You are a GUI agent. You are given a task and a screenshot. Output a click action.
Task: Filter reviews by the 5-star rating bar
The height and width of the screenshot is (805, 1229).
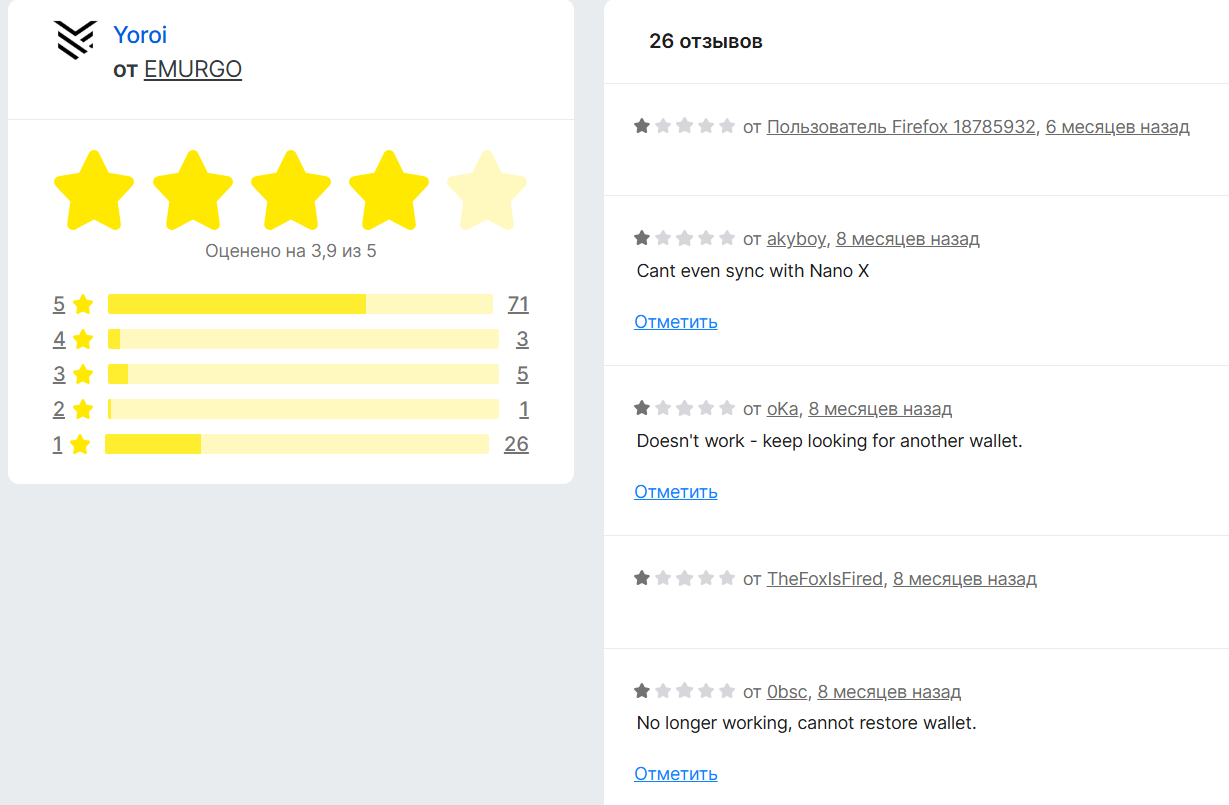[300, 304]
